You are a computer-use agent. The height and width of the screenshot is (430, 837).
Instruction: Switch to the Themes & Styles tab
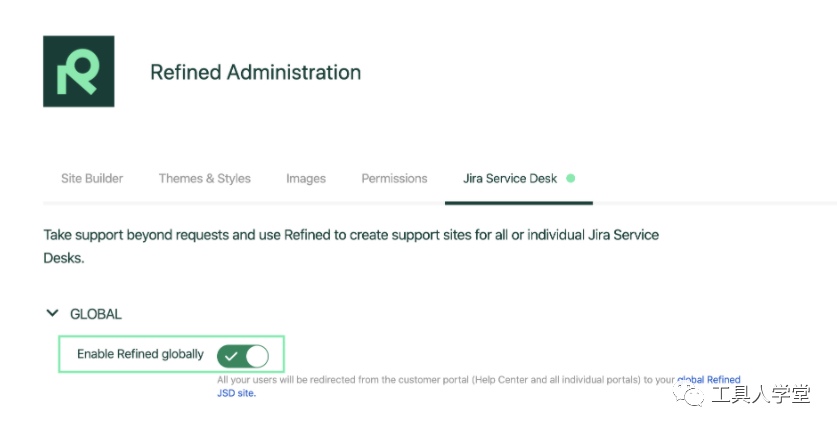click(204, 179)
